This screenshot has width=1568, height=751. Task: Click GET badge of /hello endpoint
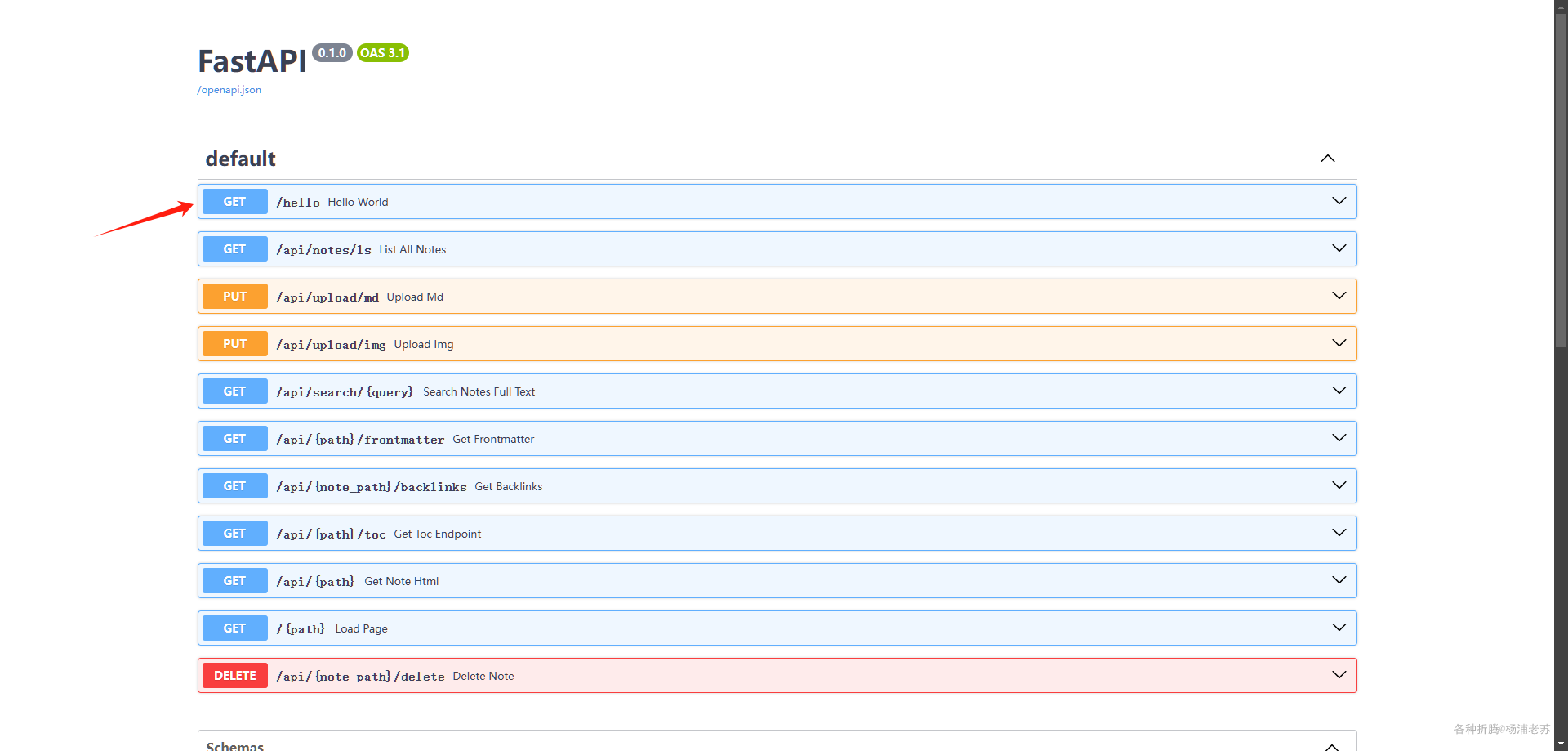pyautogui.click(x=235, y=202)
